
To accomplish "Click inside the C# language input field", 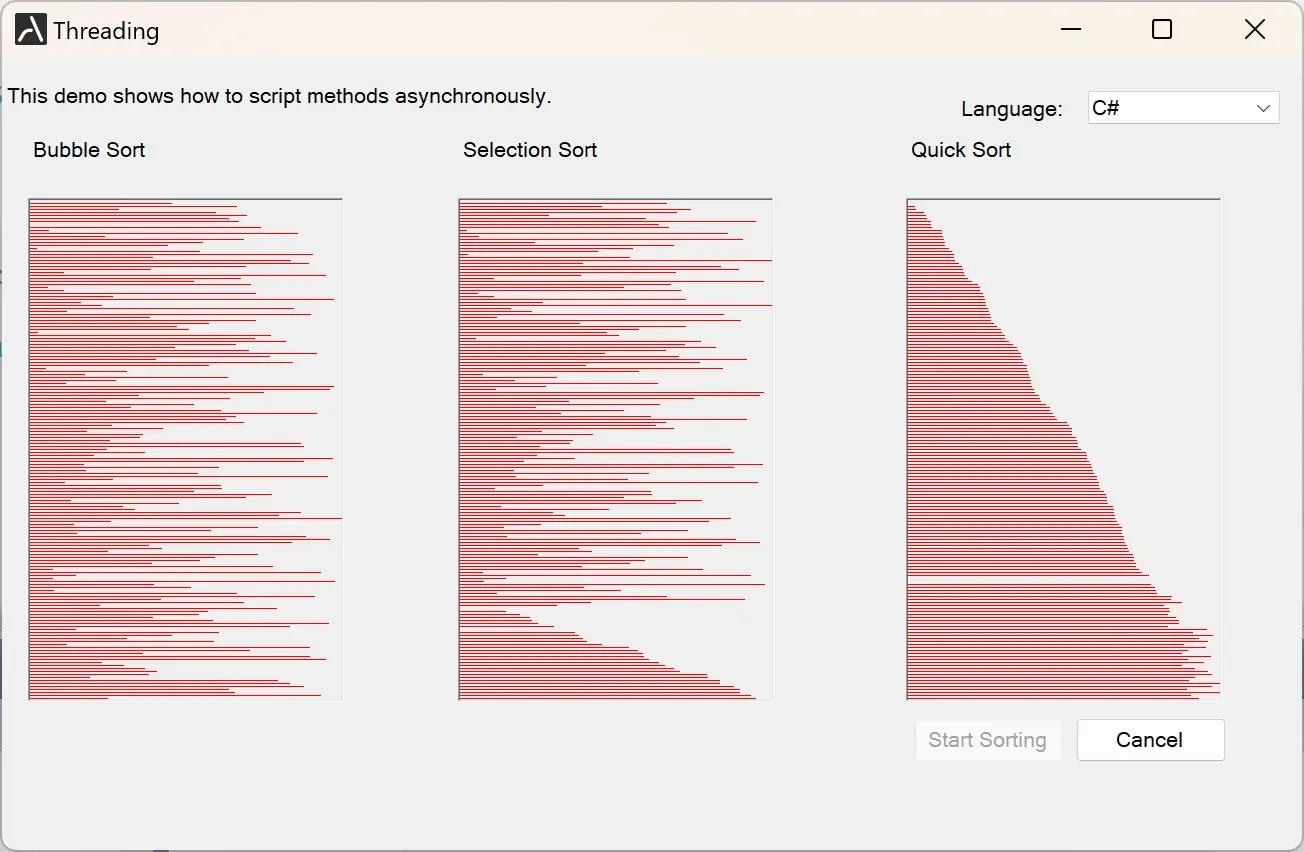I will tap(1150, 107).
